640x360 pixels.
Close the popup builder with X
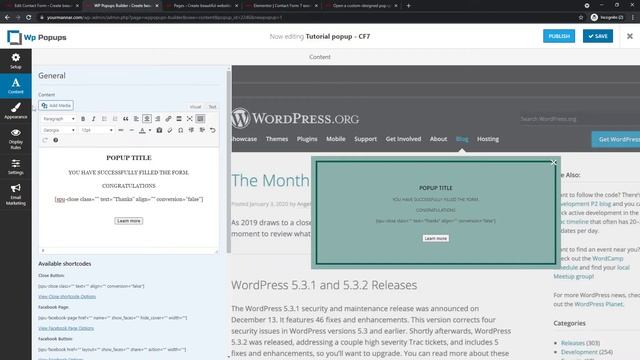pyautogui.click(x=630, y=36)
